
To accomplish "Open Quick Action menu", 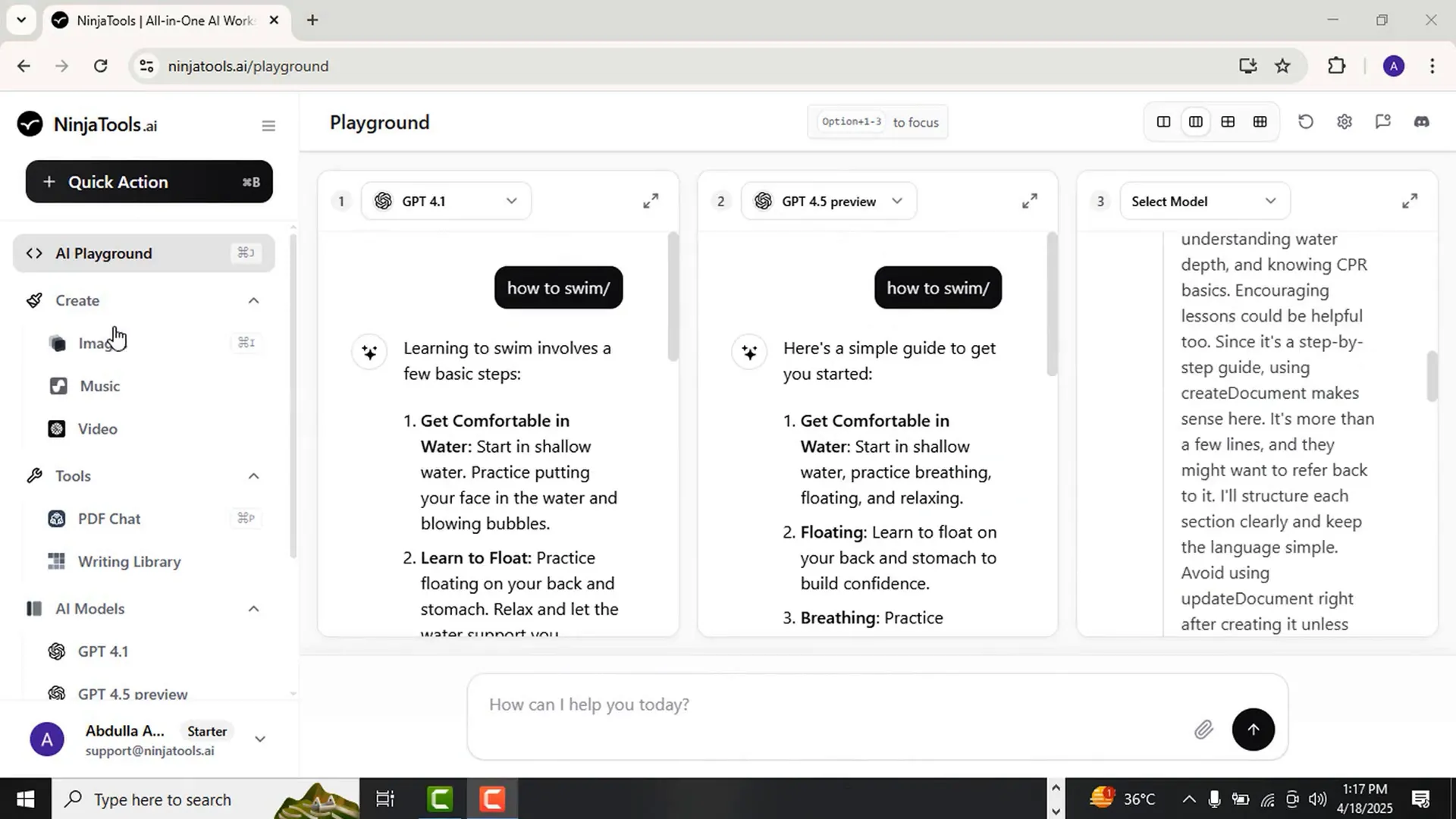I will (149, 182).
